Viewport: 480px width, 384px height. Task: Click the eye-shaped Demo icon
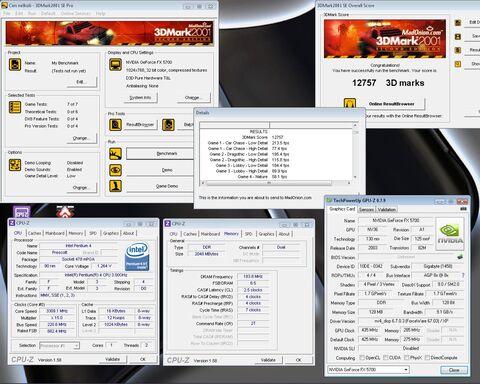115,170
